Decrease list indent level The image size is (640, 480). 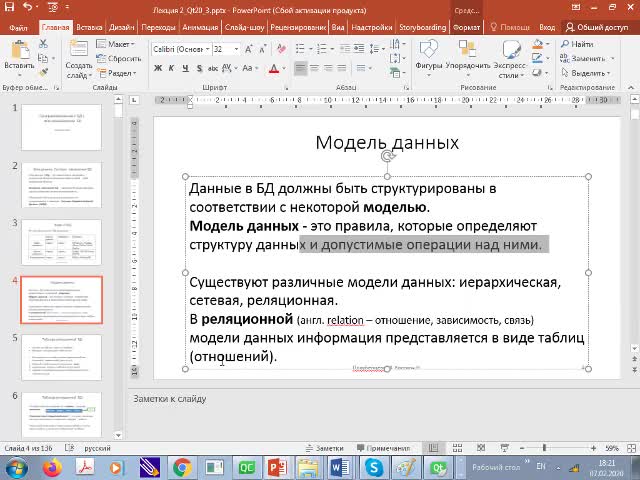(x=345, y=49)
